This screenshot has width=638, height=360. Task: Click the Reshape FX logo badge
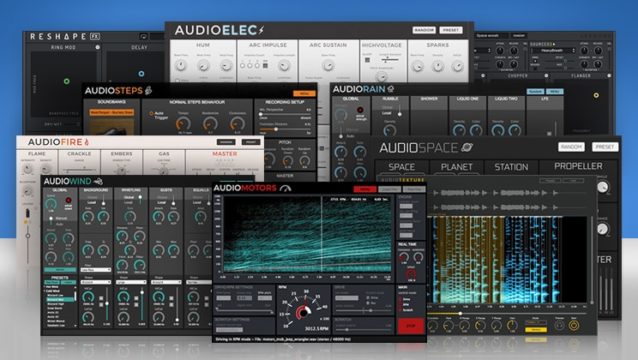coord(94,36)
